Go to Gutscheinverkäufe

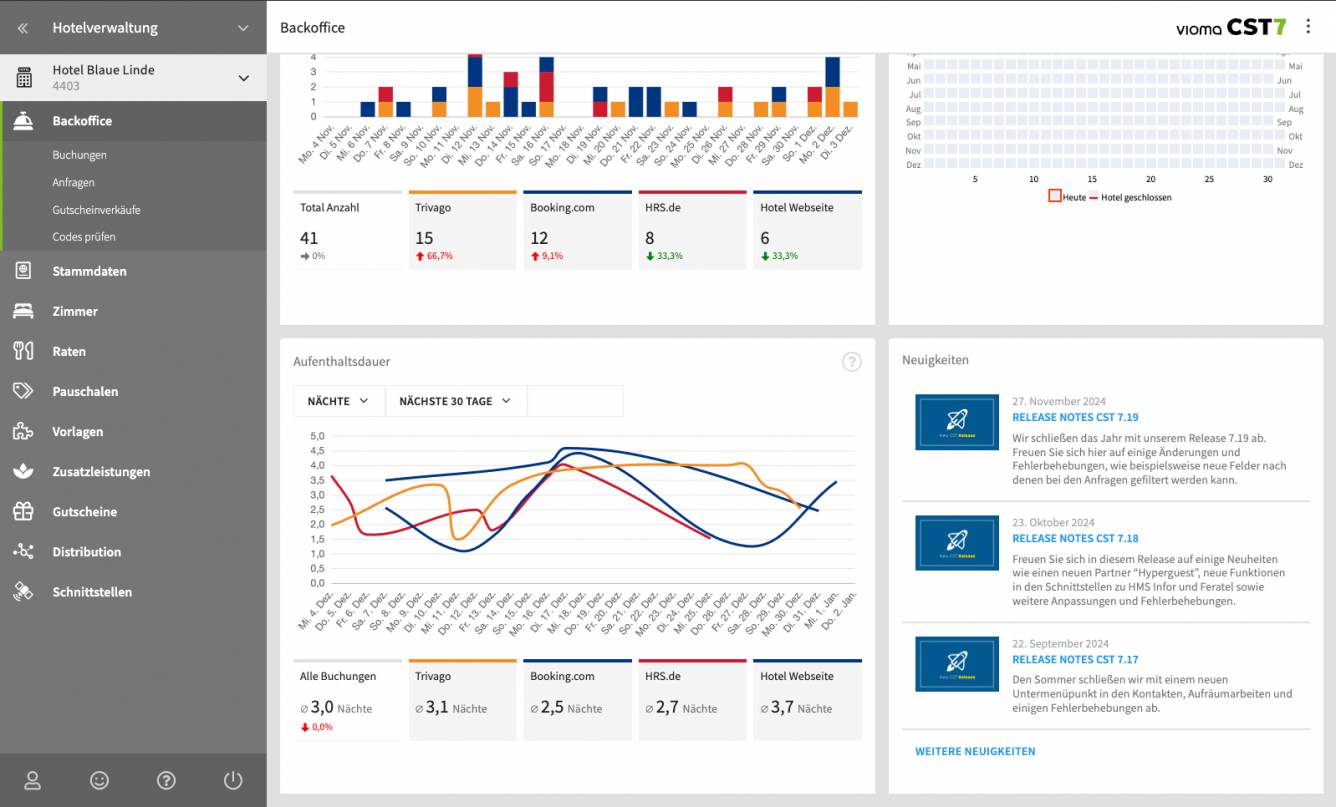point(96,210)
